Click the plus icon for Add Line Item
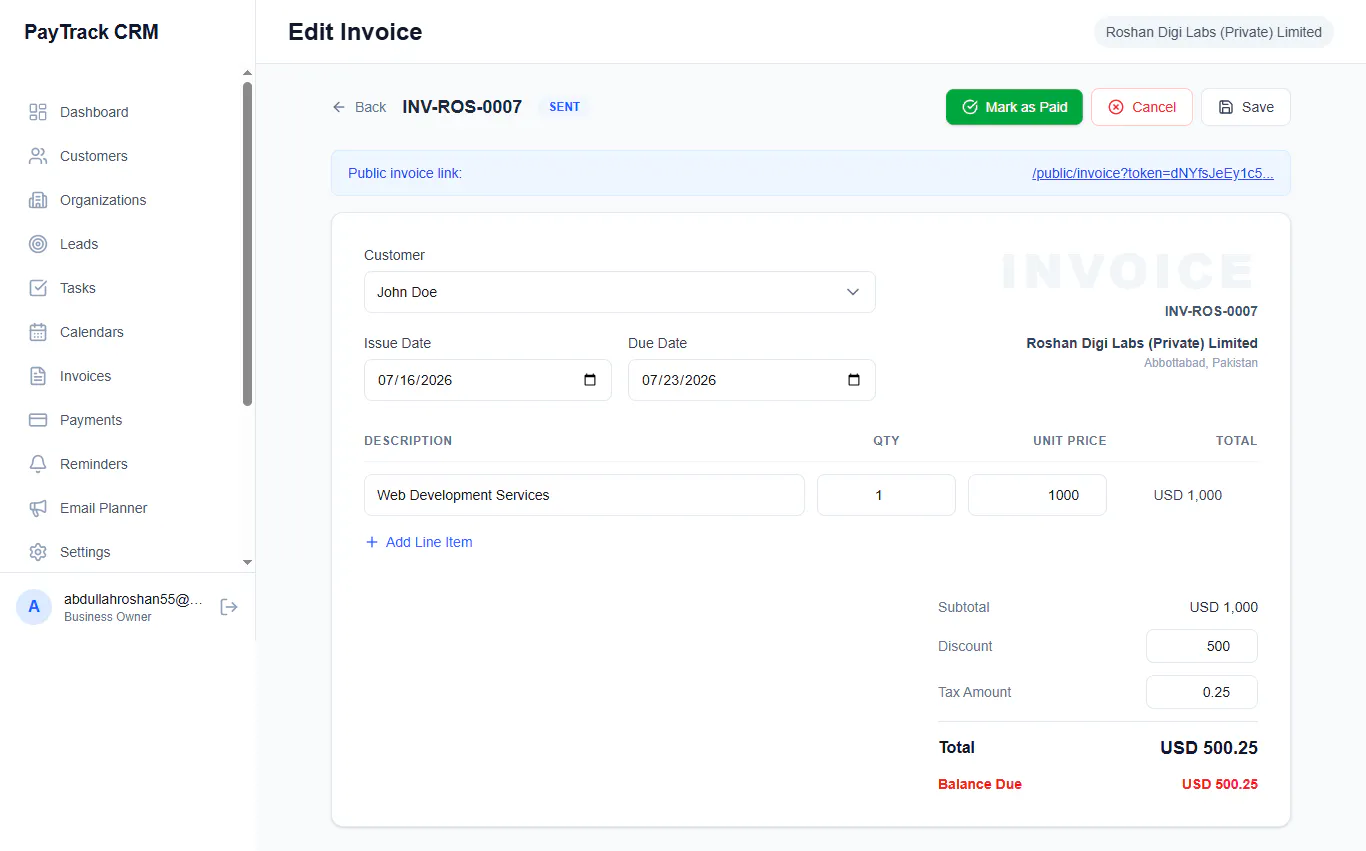 click(372, 542)
